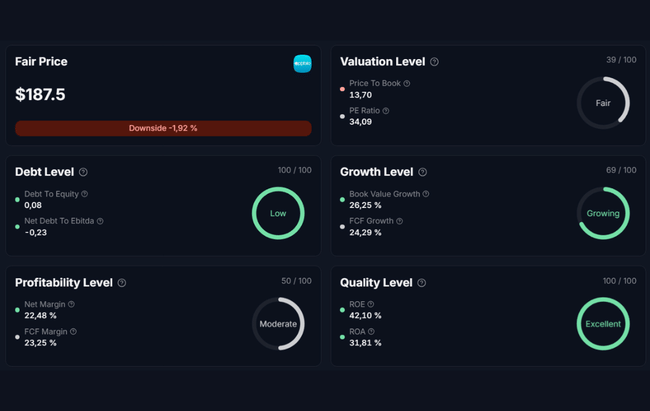Screen dimensions: 650x411
Task: Click info icon beside Debt To Equity
Action: 84,194
